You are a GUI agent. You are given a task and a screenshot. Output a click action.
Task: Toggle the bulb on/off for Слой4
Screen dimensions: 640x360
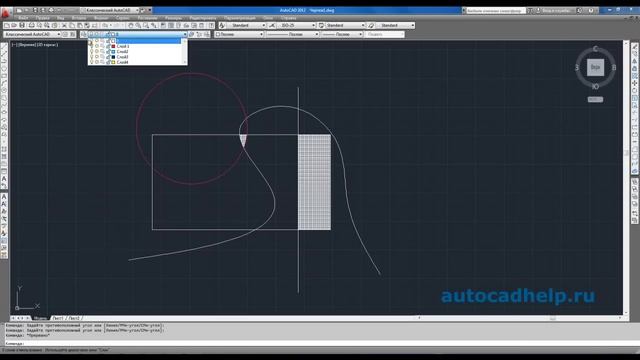coord(91,62)
